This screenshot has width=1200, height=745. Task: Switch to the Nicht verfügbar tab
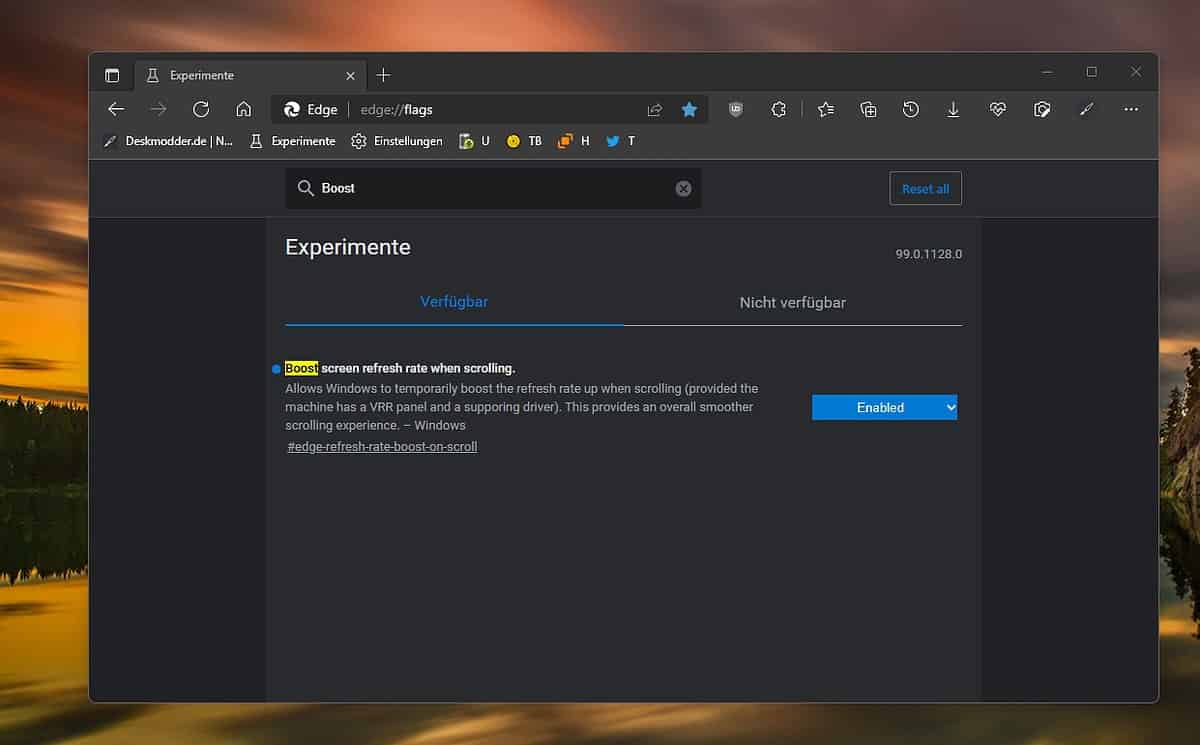793,302
